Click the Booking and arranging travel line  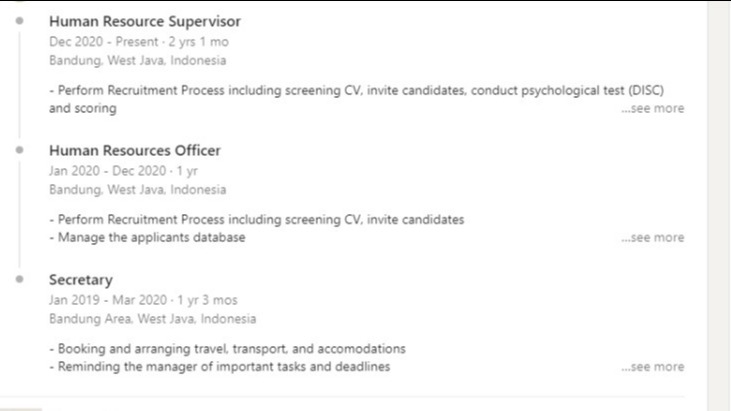coord(227,348)
